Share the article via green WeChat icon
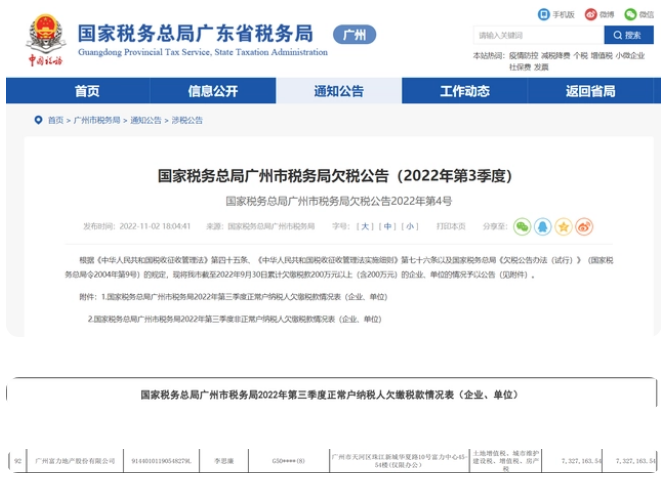 click(521, 227)
